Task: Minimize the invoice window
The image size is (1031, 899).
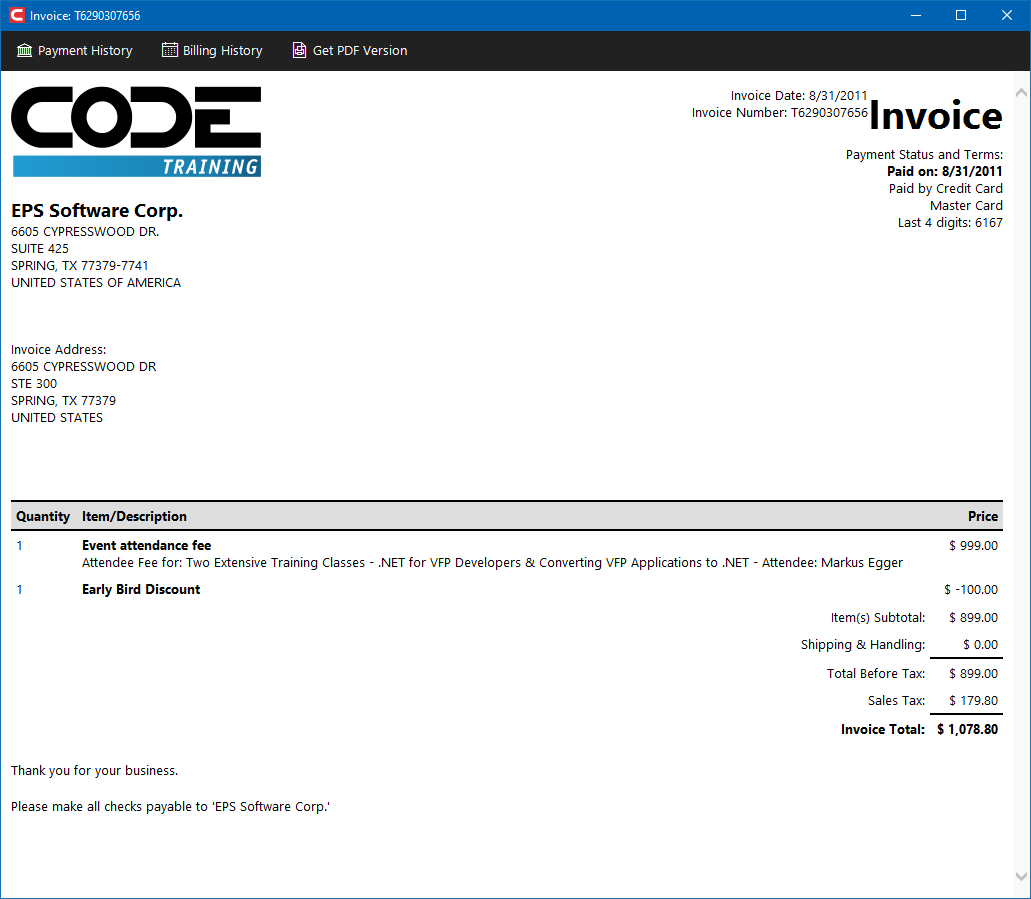Action: pyautogui.click(x=916, y=15)
